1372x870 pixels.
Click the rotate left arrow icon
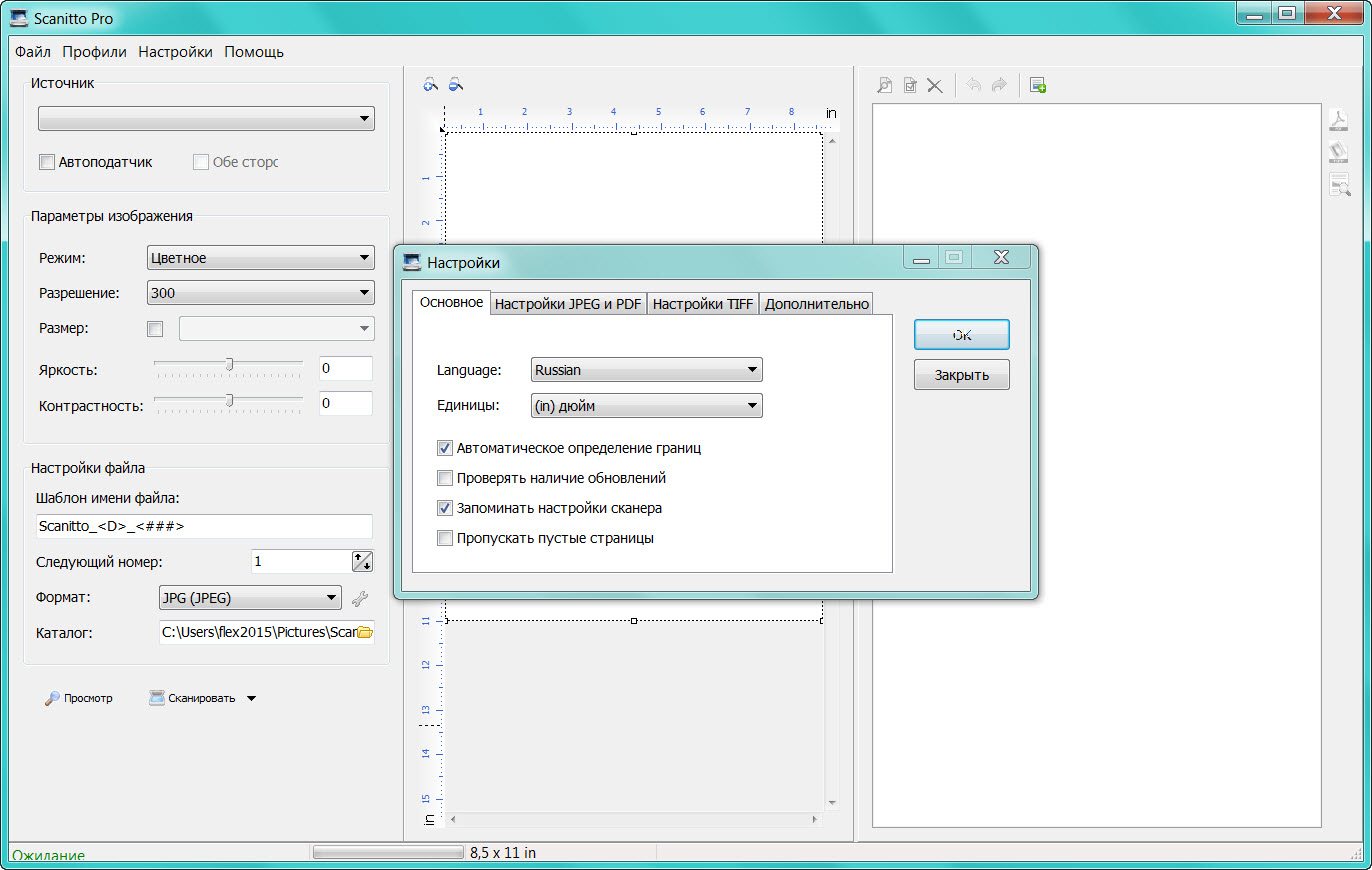973,86
